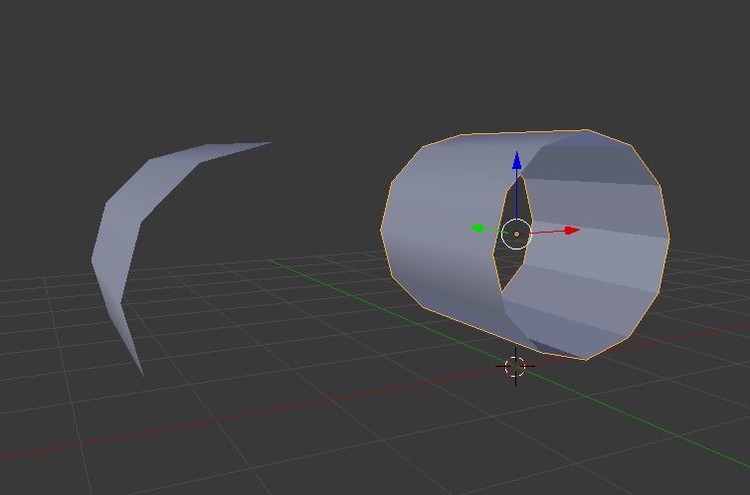The image size is (750, 495).
Task: Click the white circle at gizmo center
Action: [x=517, y=234]
